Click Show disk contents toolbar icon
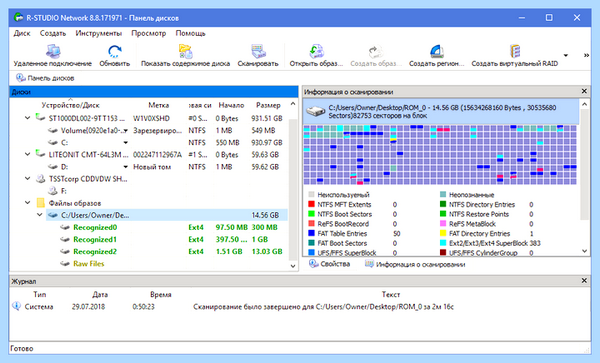Screen dimensions: 600x363 [x=185, y=51]
